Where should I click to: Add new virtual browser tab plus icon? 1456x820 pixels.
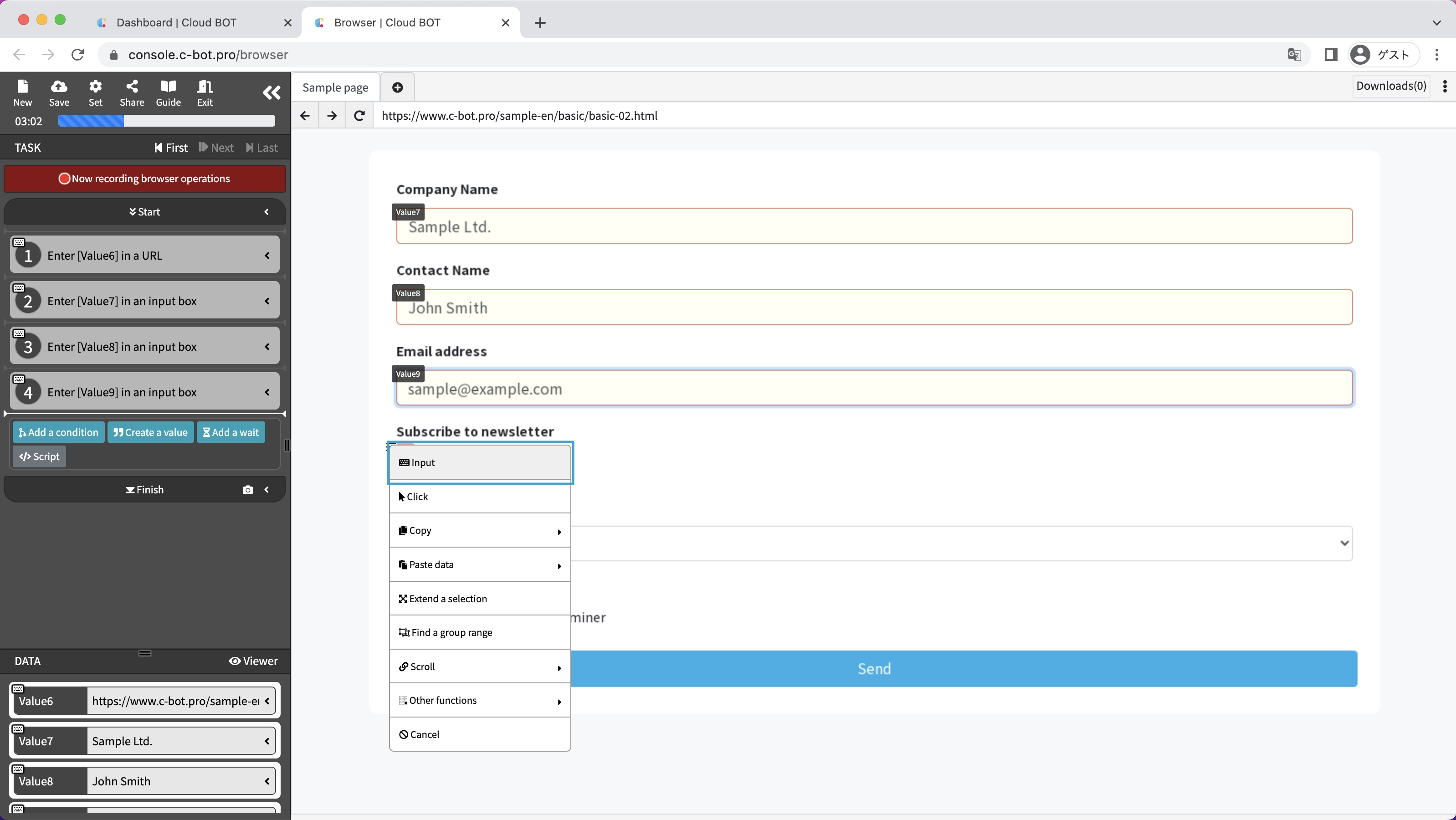(x=397, y=87)
